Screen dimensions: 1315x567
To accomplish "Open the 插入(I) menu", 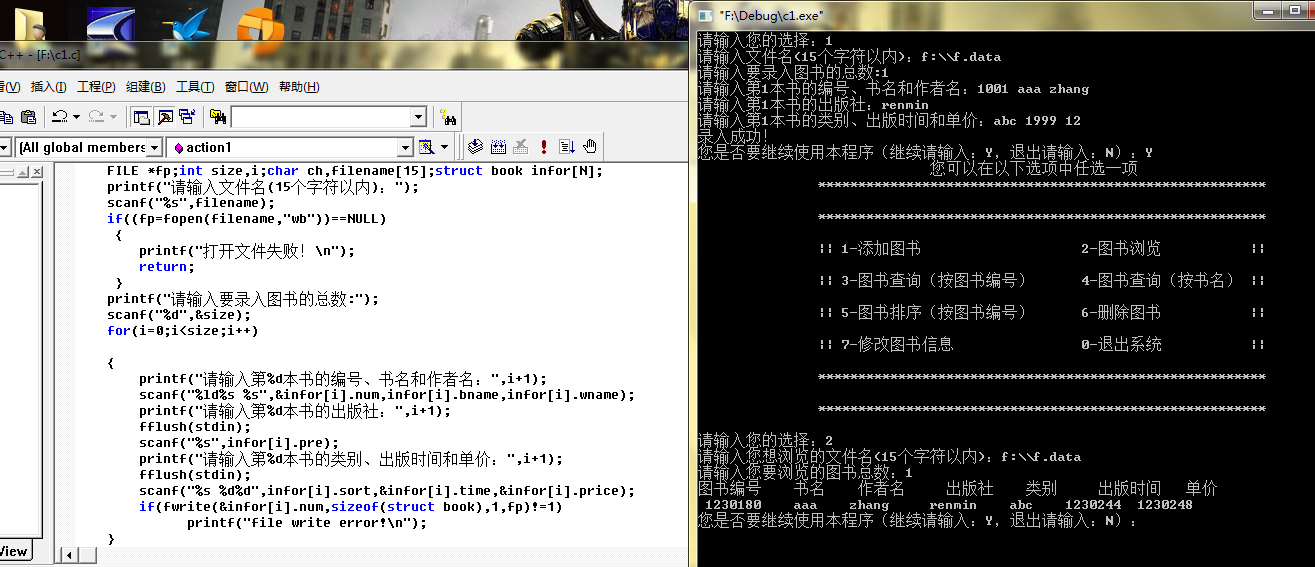I will point(48,87).
